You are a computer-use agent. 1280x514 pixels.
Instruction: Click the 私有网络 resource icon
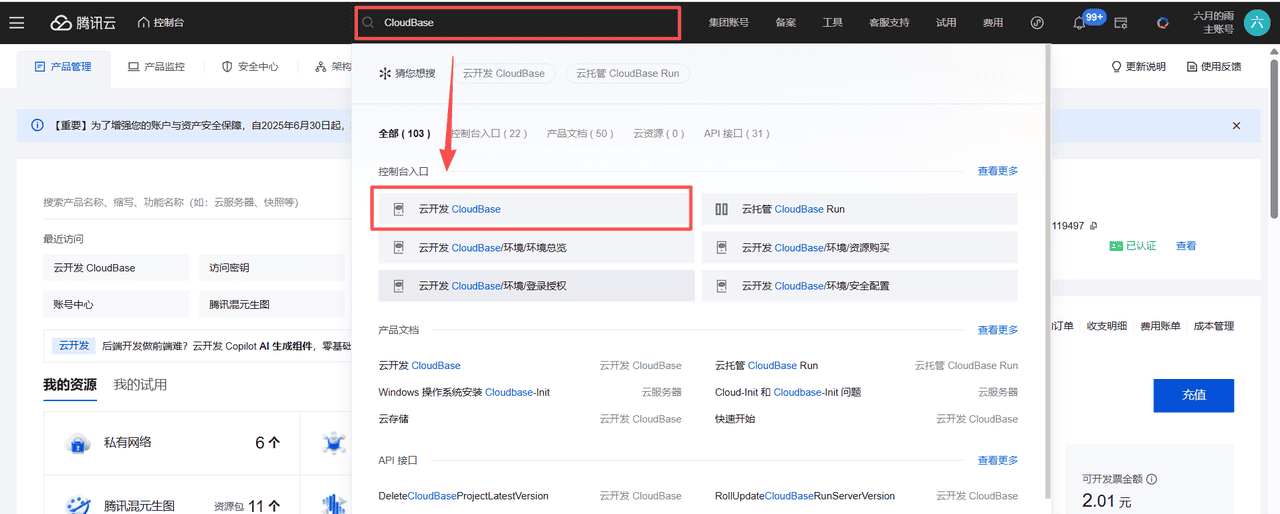click(78, 443)
